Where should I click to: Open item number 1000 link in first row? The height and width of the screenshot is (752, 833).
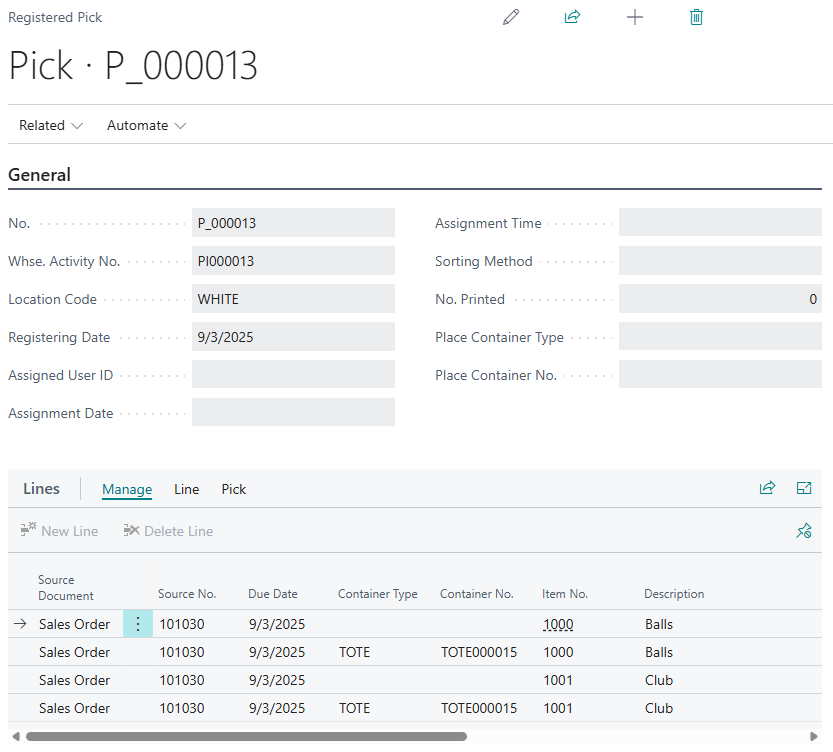[558, 624]
